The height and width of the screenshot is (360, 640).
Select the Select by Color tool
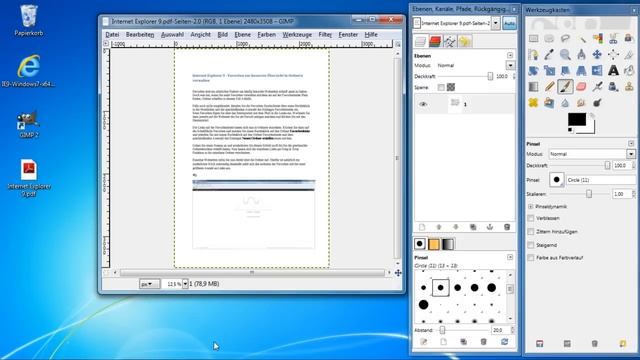click(x=597, y=39)
